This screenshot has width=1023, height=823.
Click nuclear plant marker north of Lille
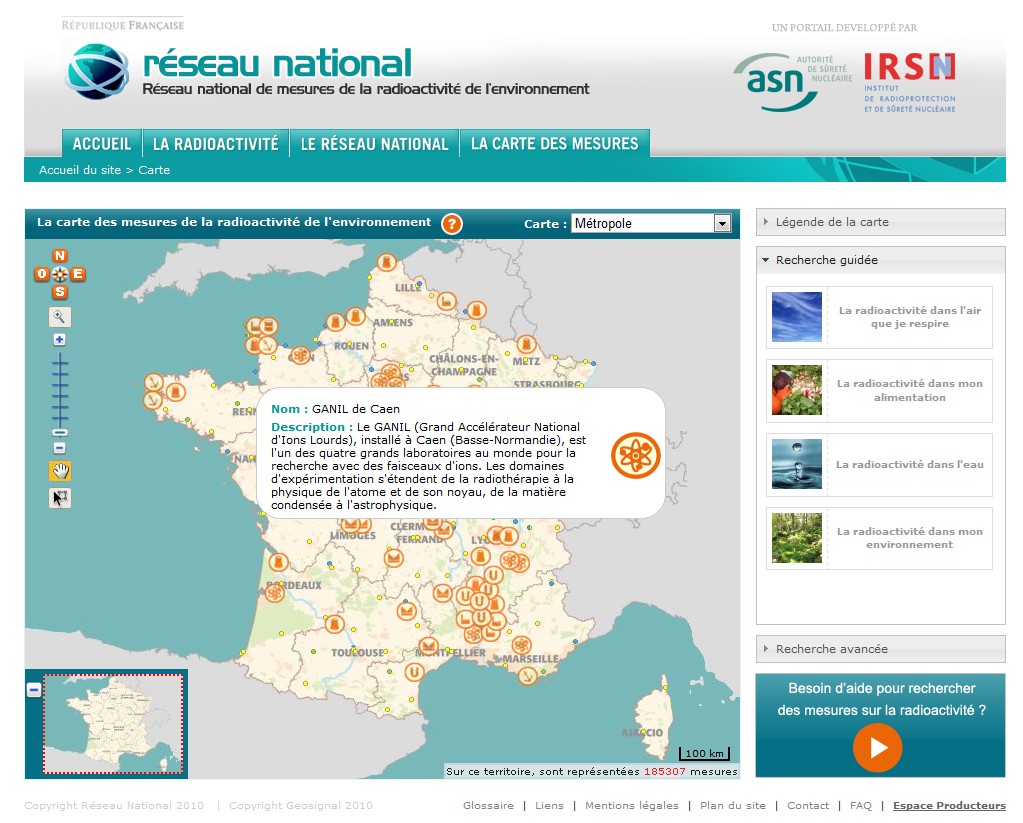click(386, 263)
